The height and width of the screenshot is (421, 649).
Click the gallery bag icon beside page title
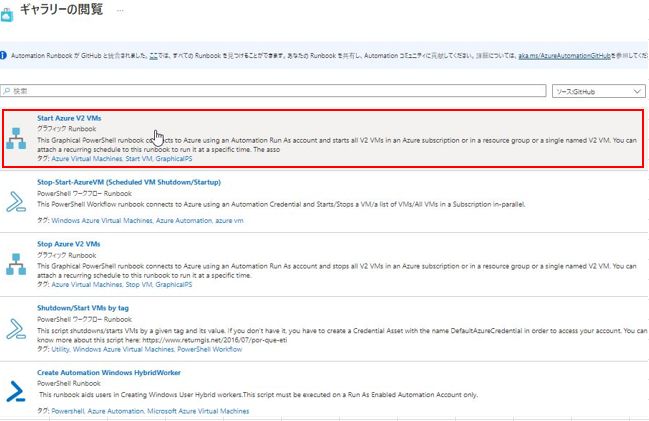(7, 14)
